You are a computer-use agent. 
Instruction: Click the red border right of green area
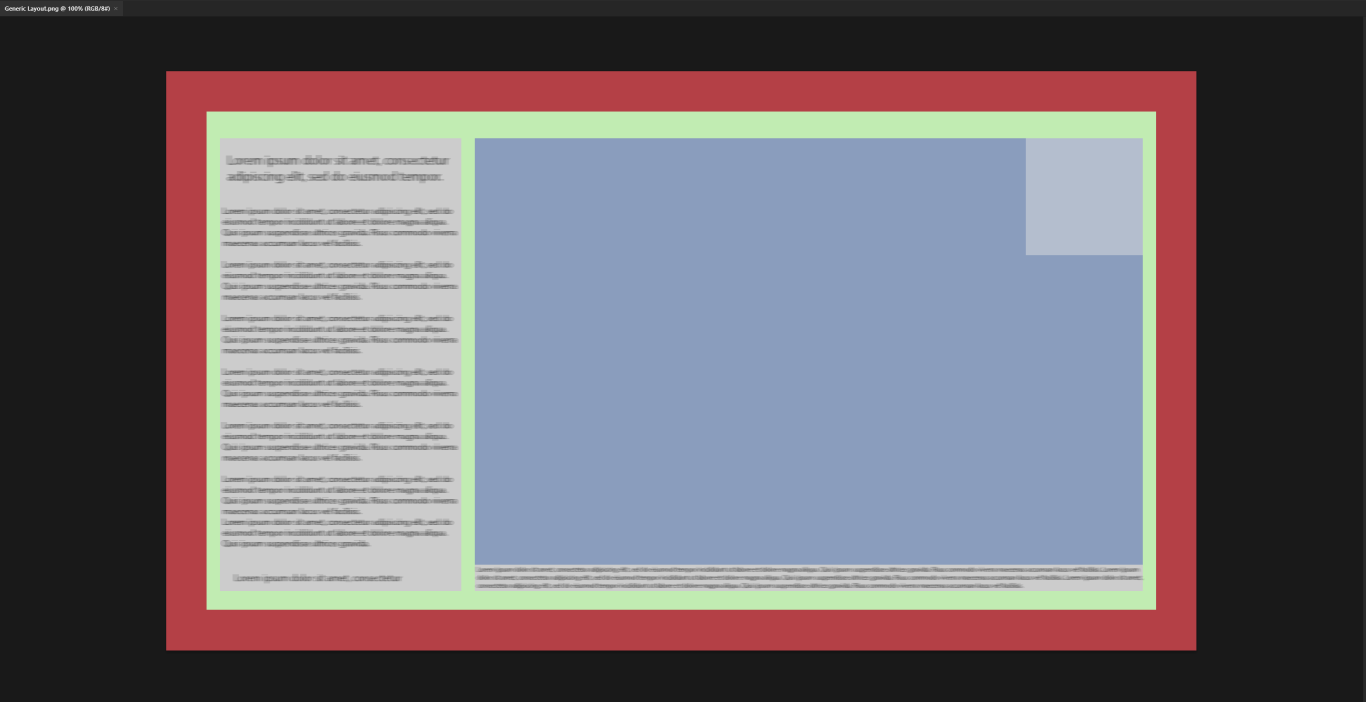(x=1176, y=360)
